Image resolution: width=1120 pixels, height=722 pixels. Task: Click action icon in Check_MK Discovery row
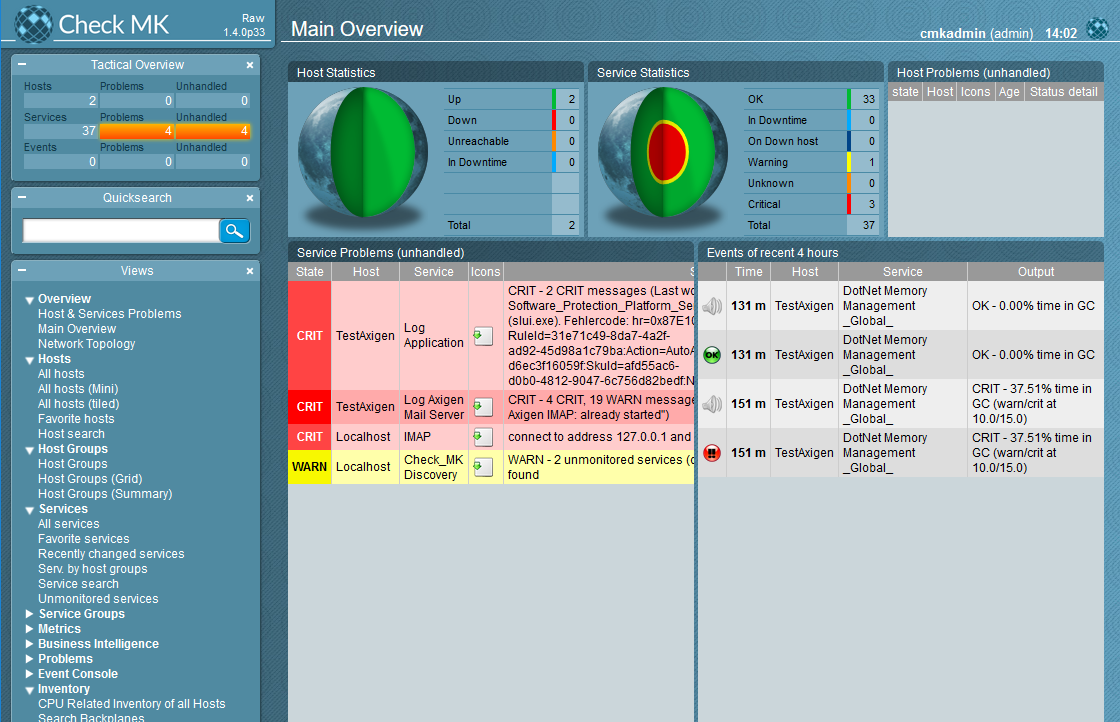[x=483, y=467]
